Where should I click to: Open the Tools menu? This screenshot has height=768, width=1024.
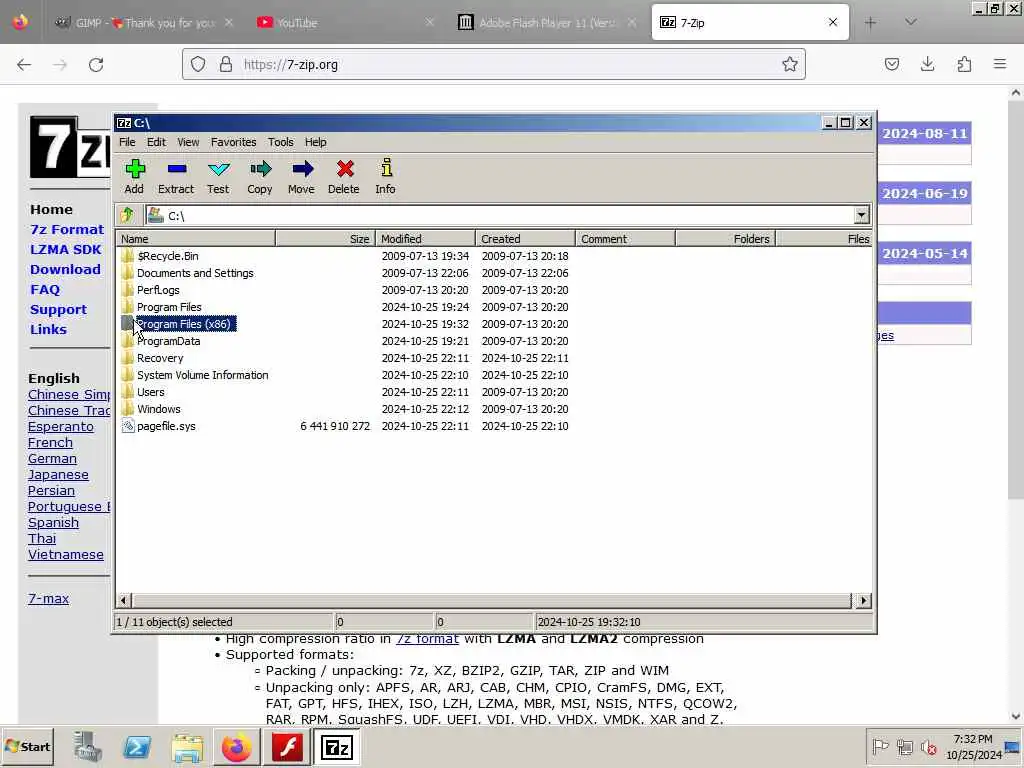click(281, 142)
